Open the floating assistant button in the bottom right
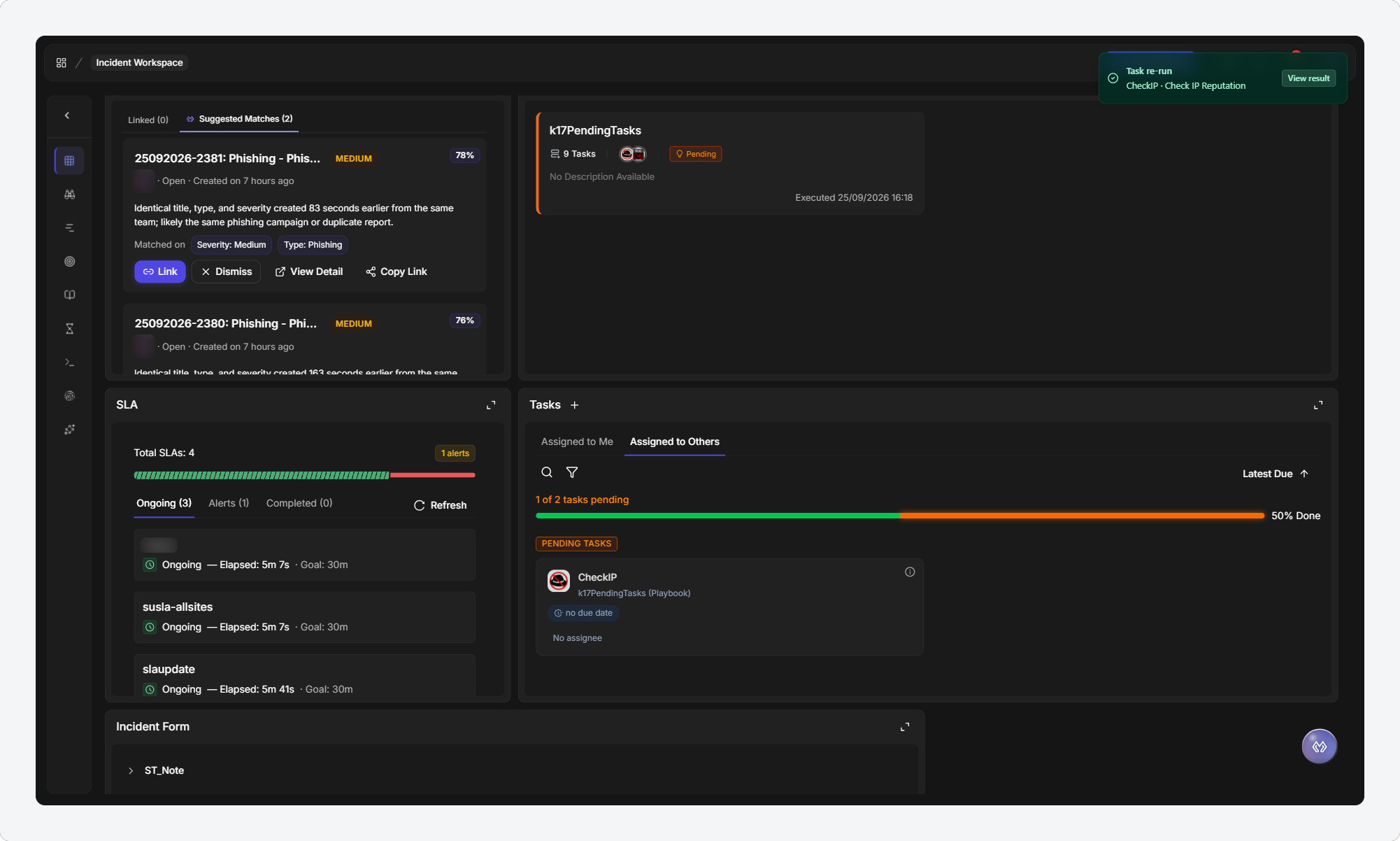 tap(1319, 747)
